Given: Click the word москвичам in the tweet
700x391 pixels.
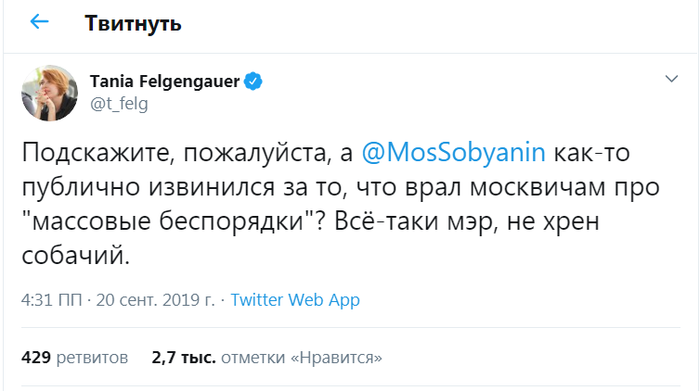Looking at the screenshot, I should tap(537, 188).
